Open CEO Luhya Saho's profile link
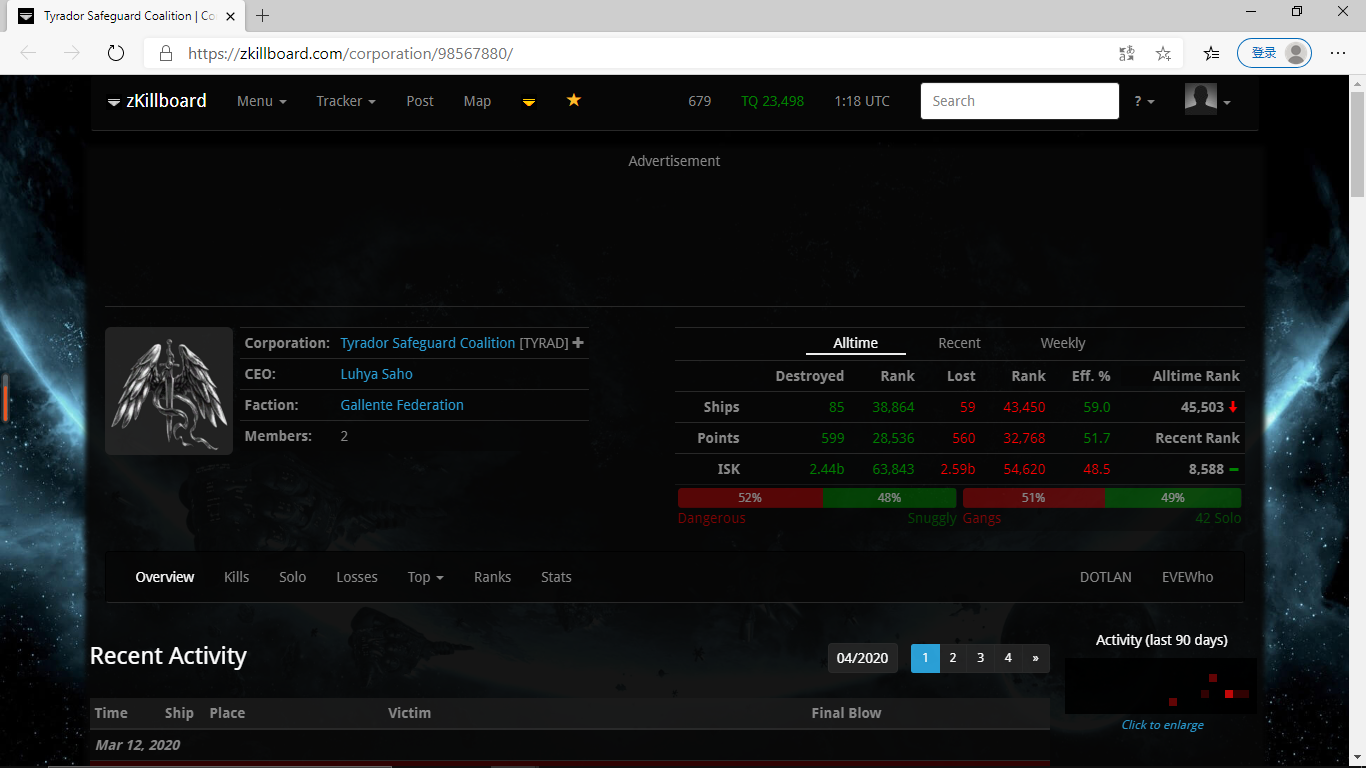 [376, 374]
